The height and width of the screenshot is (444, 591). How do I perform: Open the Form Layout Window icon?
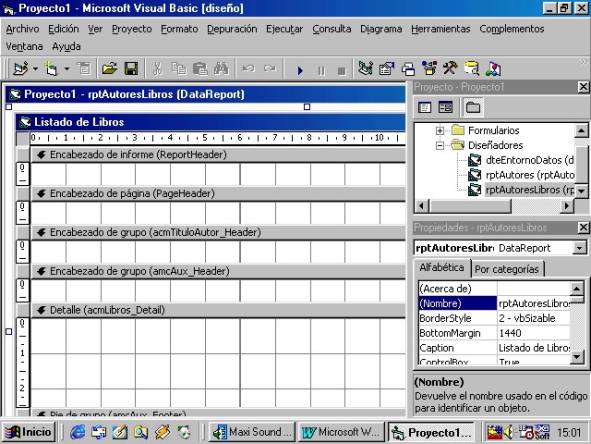pyautogui.click(x=408, y=69)
